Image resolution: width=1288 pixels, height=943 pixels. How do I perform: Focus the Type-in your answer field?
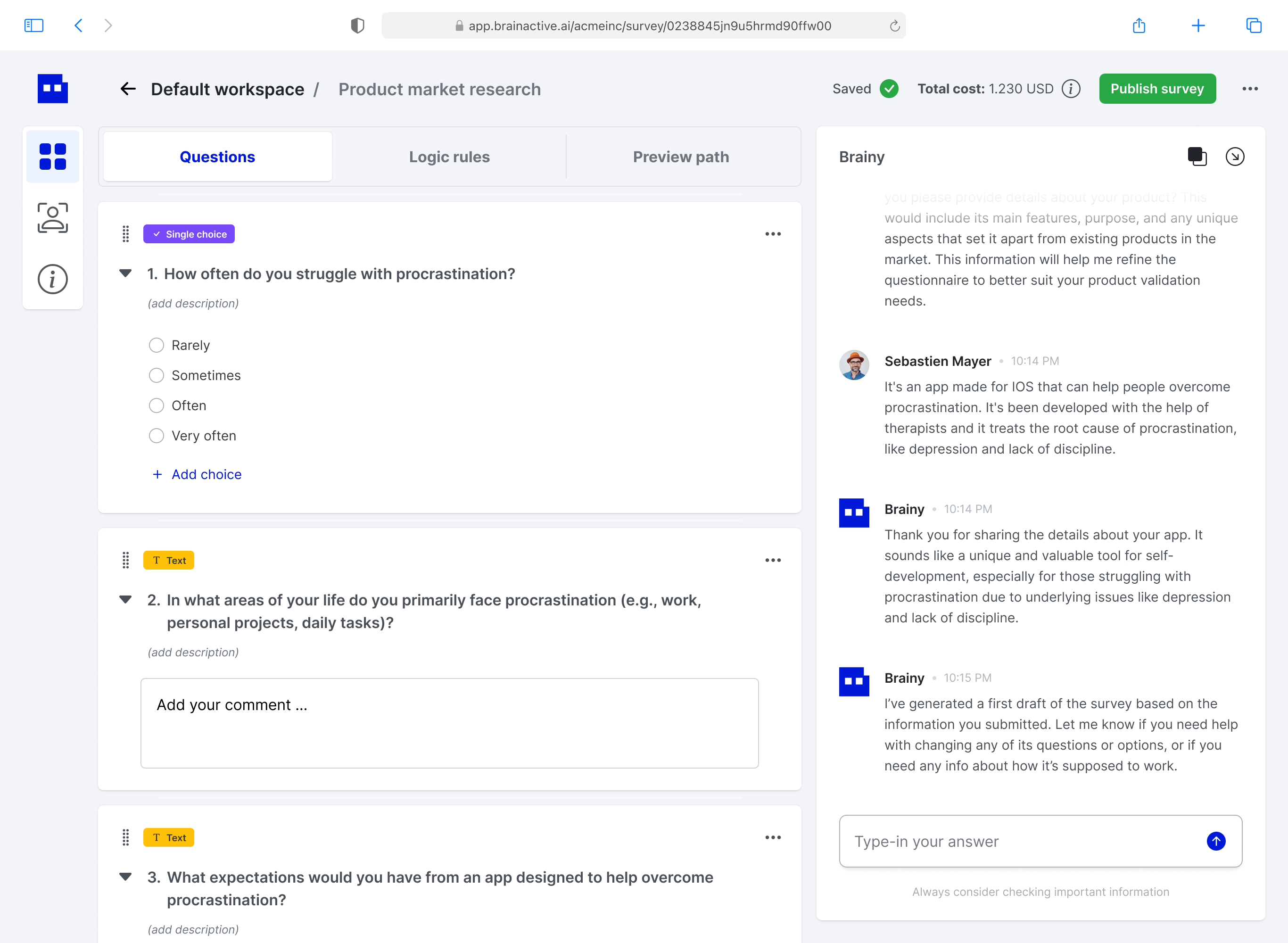point(1022,842)
